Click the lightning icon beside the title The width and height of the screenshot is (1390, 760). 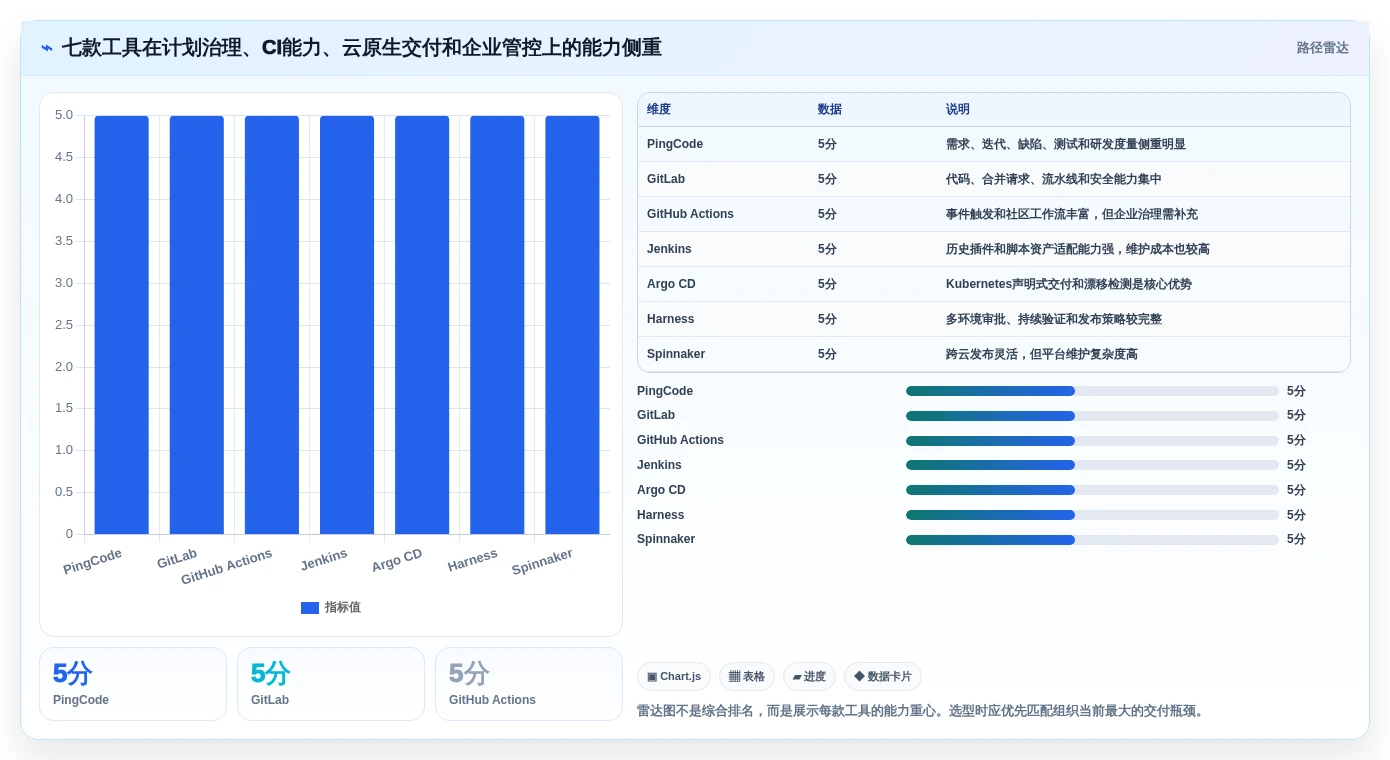47,48
